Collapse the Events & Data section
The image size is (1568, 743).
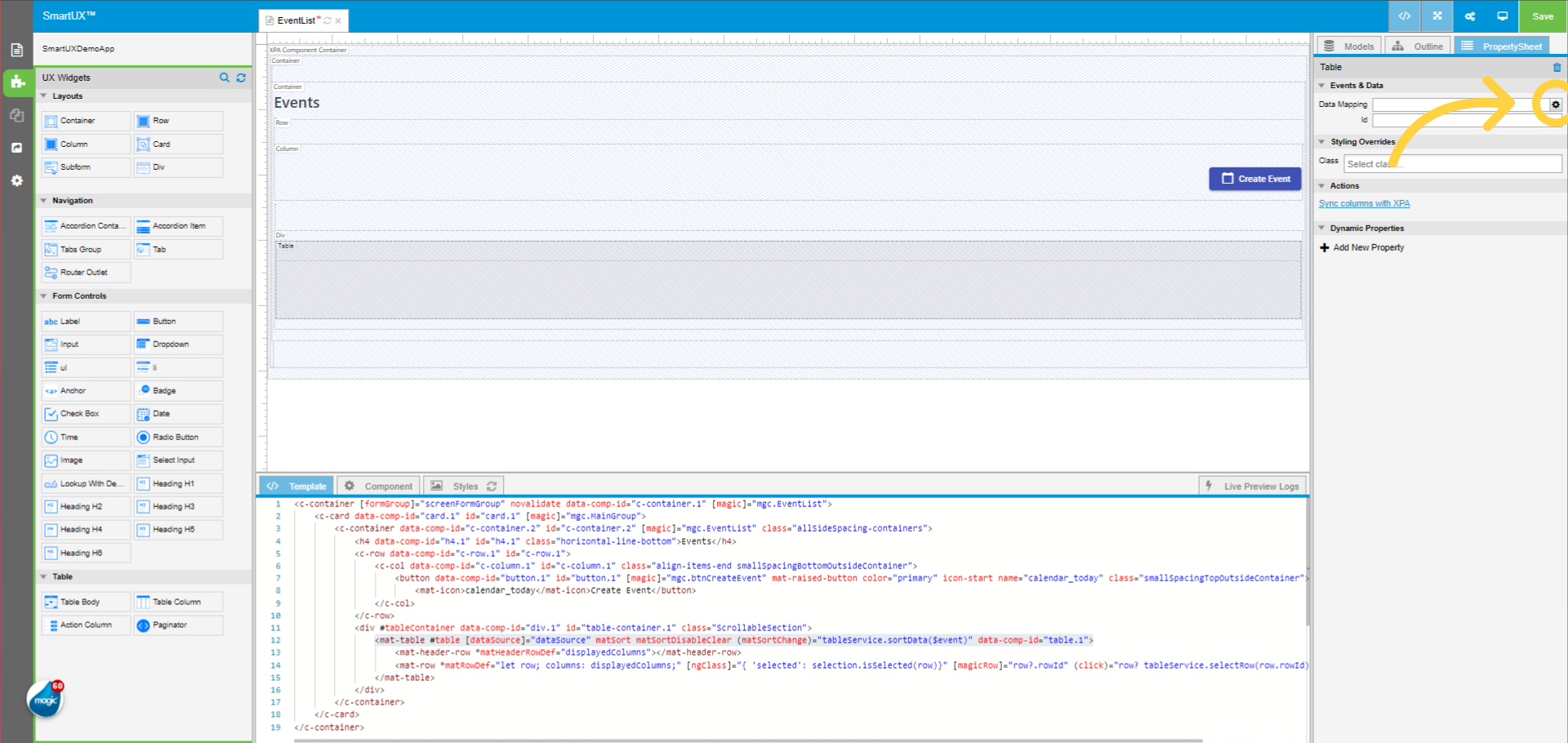pos(1322,86)
